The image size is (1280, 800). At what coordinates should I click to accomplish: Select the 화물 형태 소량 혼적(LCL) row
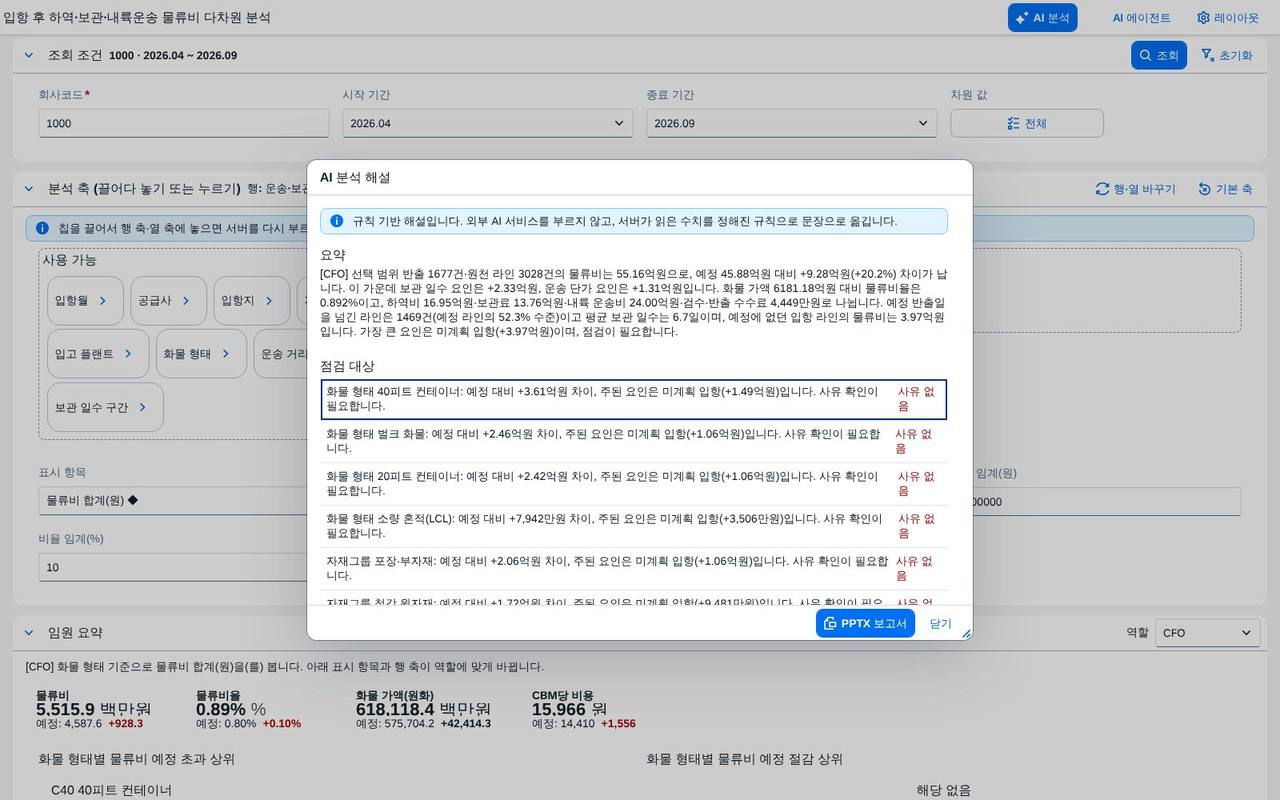[x=634, y=526]
